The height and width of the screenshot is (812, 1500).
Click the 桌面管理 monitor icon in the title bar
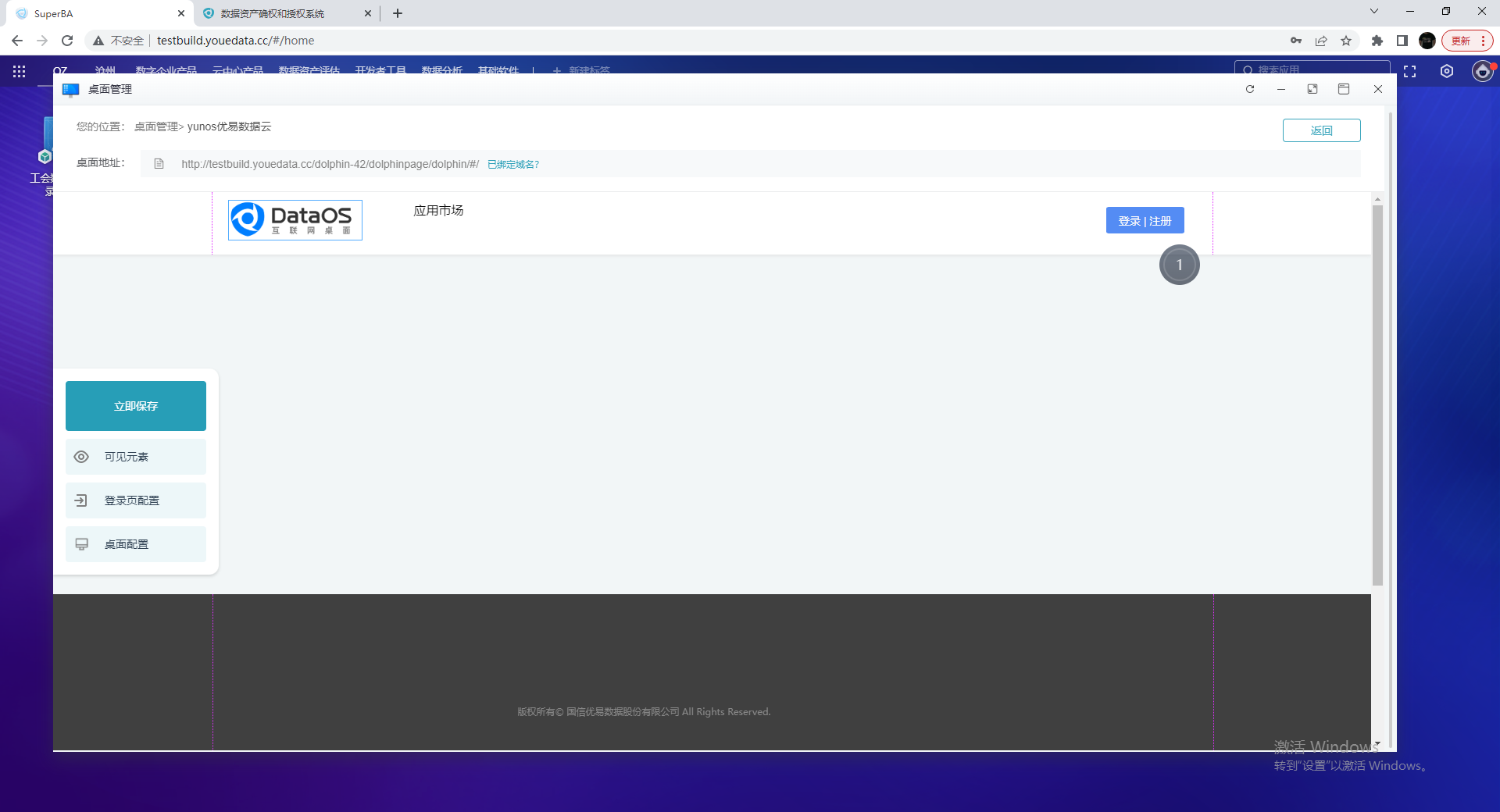tap(70, 90)
